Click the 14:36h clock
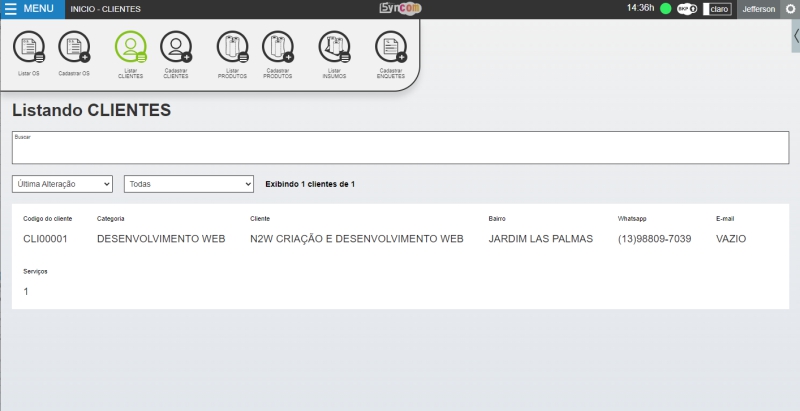Image resolution: width=800 pixels, height=411 pixels. coord(640,8)
